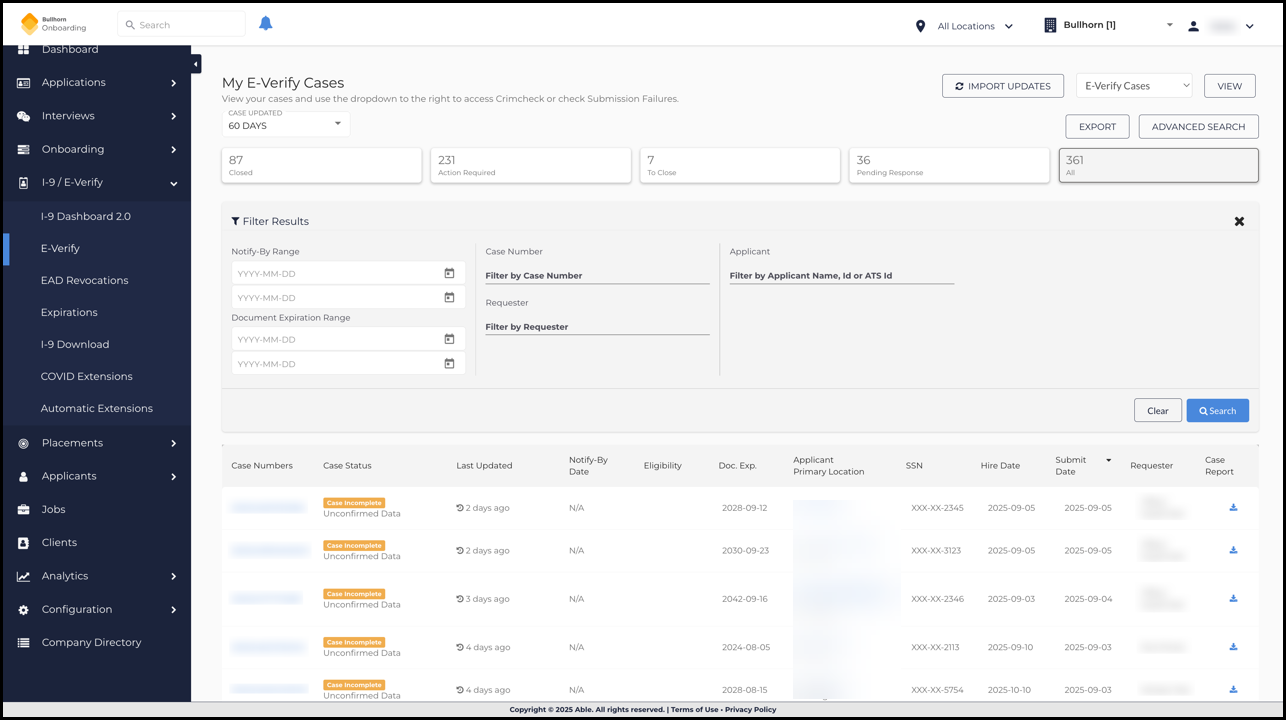Download case report for first row
Image resolution: width=1286 pixels, height=720 pixels.
pyautogui.click(x=1233, y=508)
